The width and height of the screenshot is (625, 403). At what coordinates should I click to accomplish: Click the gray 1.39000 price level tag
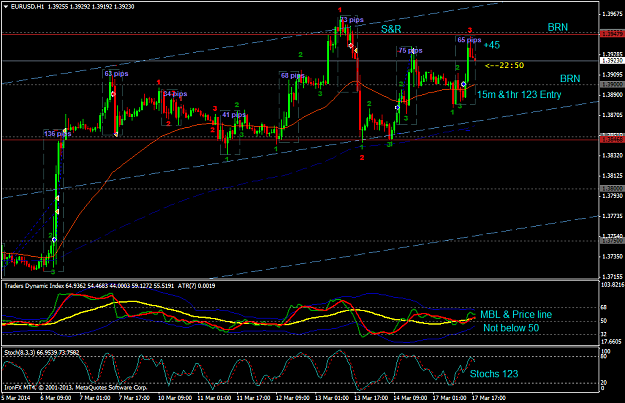click(x=611, y=85)
